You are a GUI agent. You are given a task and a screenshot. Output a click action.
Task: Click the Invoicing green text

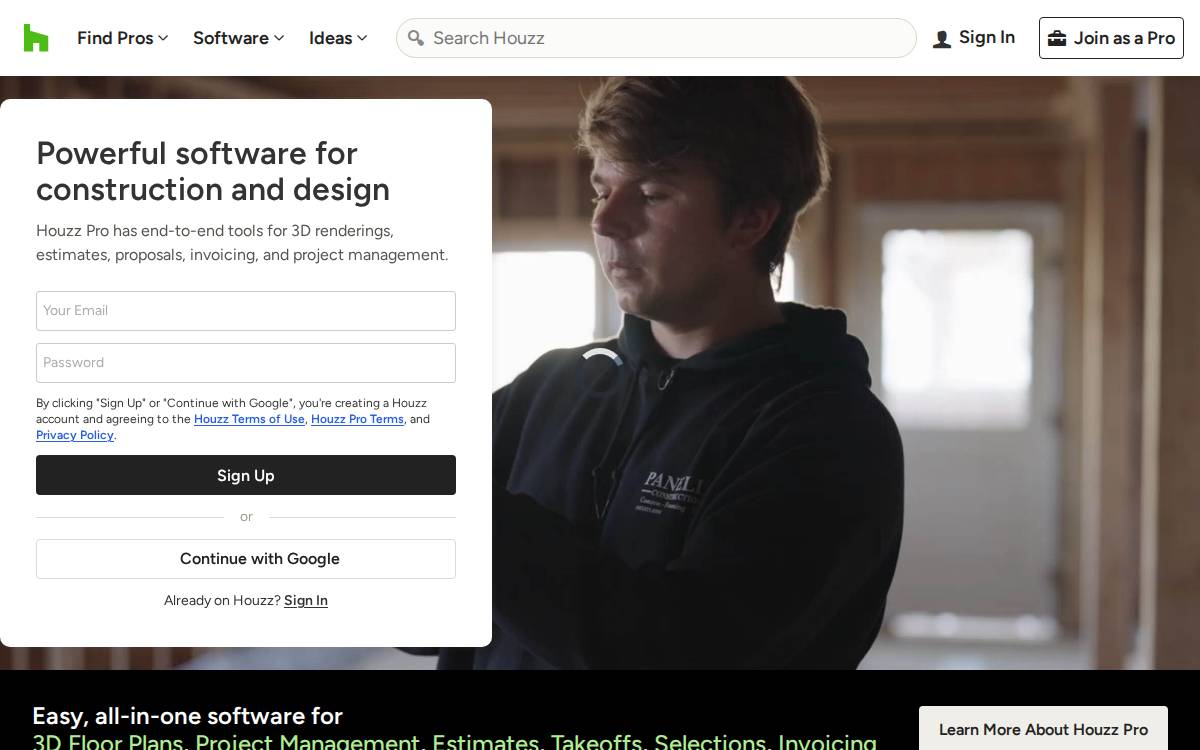click(x=827, y=741)
